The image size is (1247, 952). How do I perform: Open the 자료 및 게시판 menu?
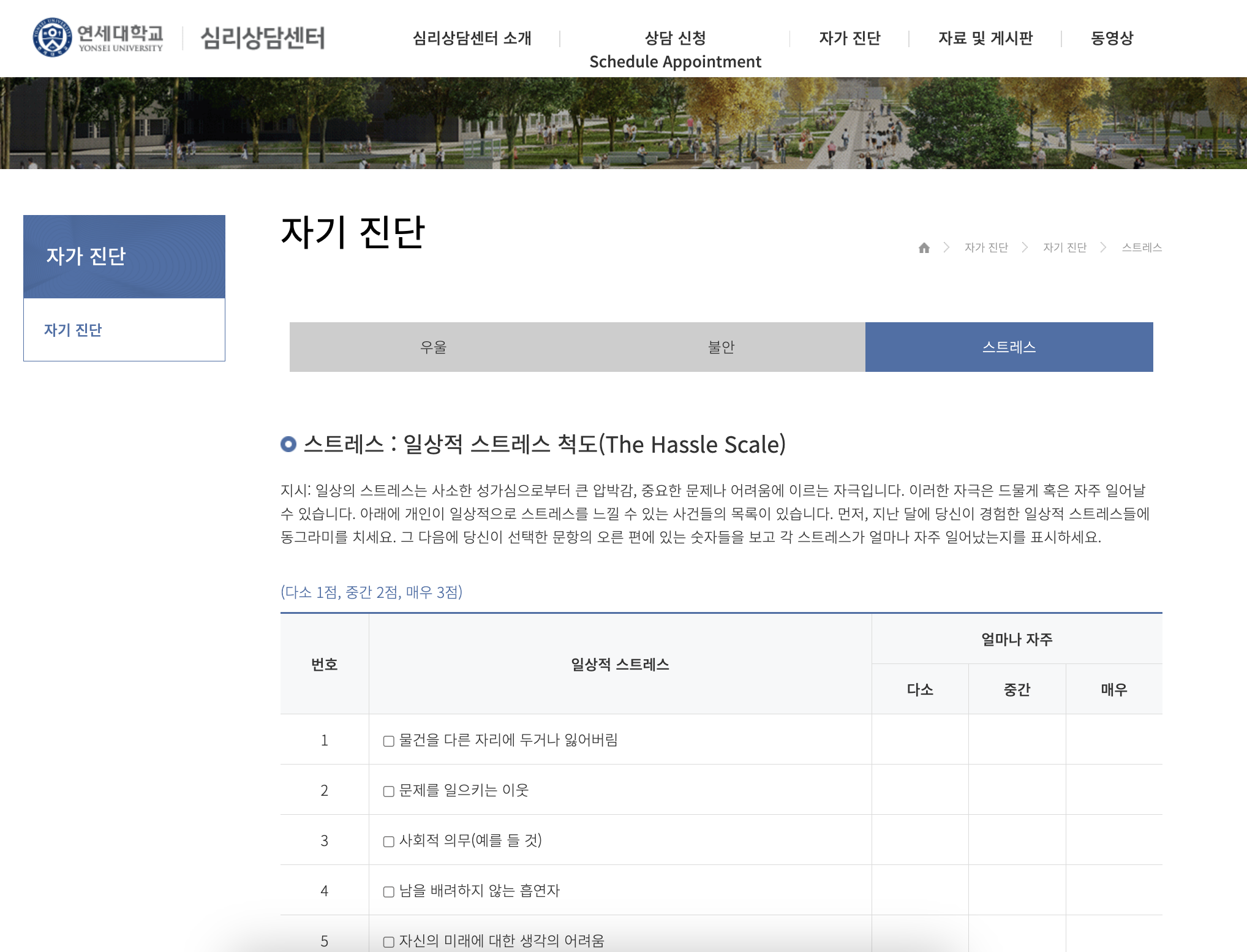coord(985,38)
